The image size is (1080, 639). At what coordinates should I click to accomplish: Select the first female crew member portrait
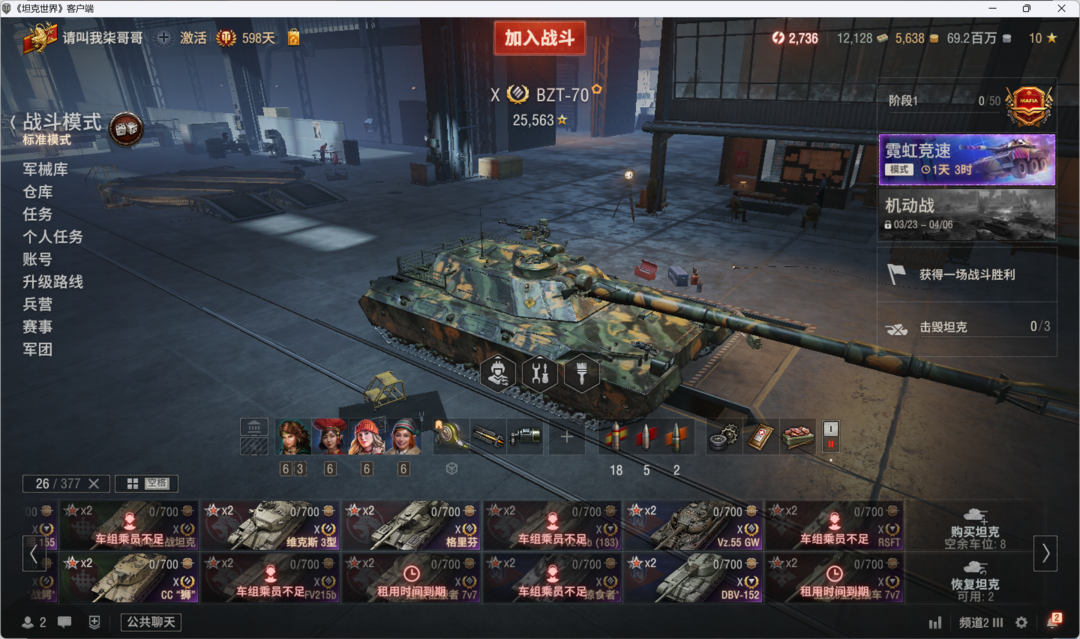293,437
